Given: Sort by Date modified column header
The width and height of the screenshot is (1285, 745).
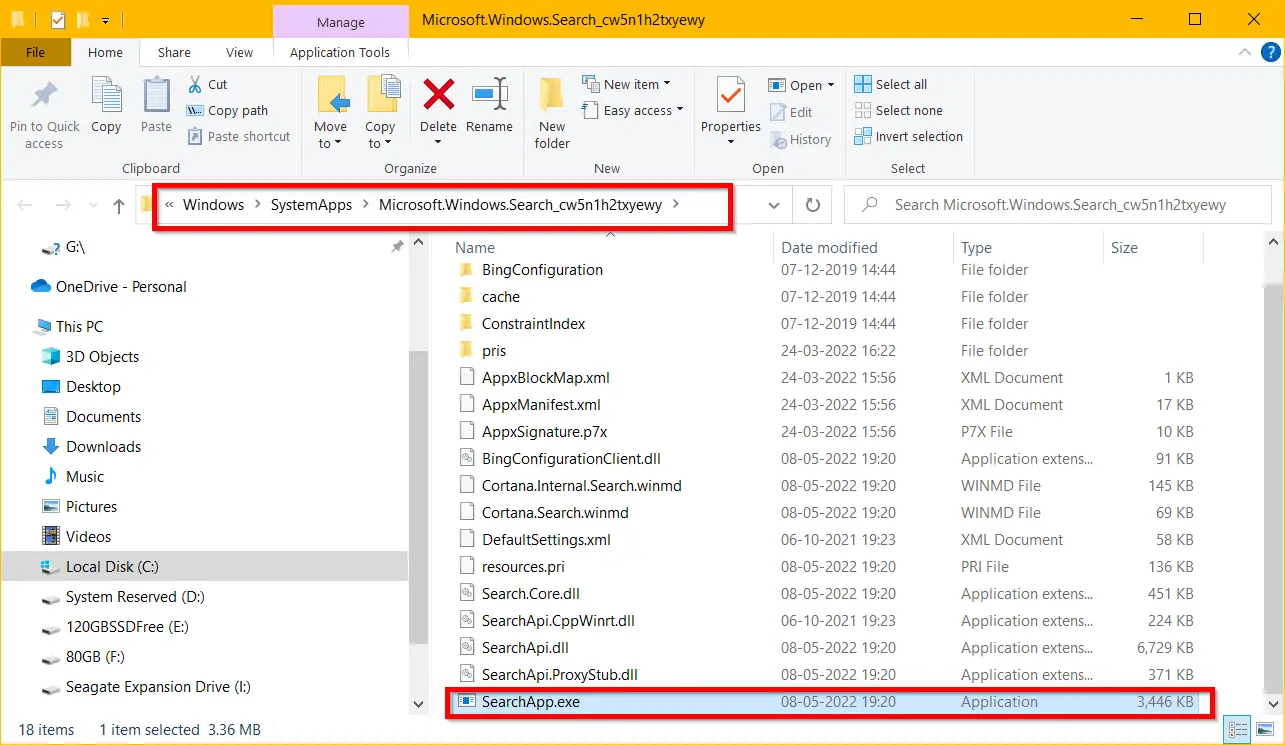Looking at the screenshot, I should 829,248.
